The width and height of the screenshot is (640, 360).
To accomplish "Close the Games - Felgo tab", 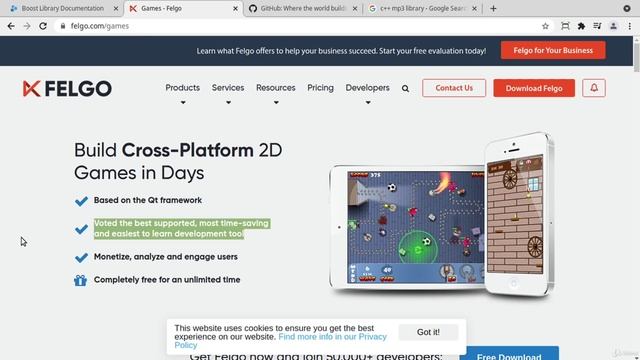I will click(235, 8).
